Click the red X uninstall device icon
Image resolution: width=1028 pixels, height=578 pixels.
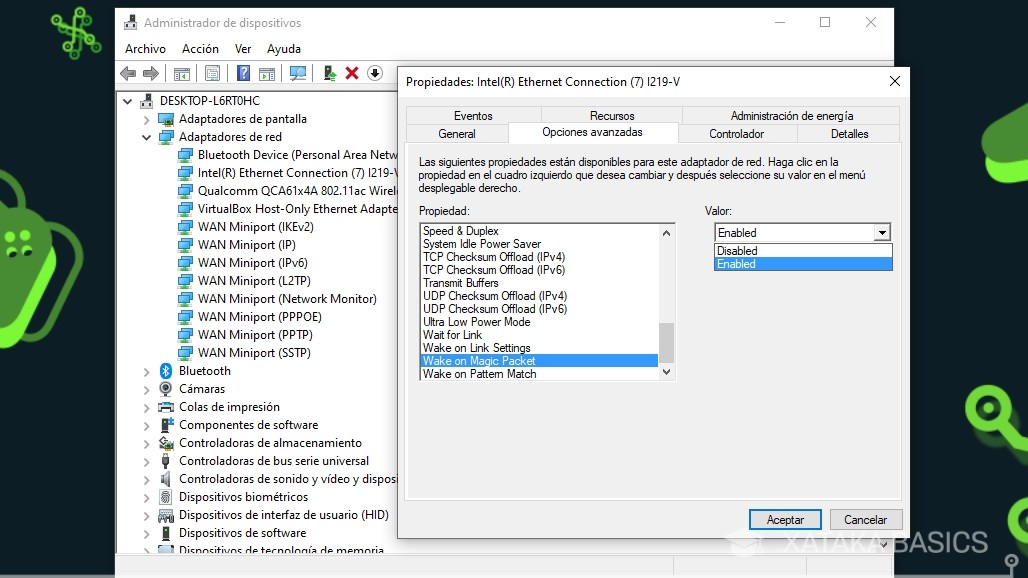tap(352, 72)
